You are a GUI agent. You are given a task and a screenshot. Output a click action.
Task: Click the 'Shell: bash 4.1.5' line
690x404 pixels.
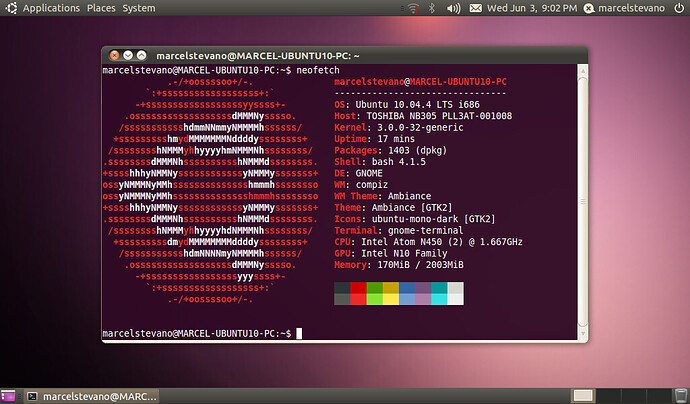(380, 162)
